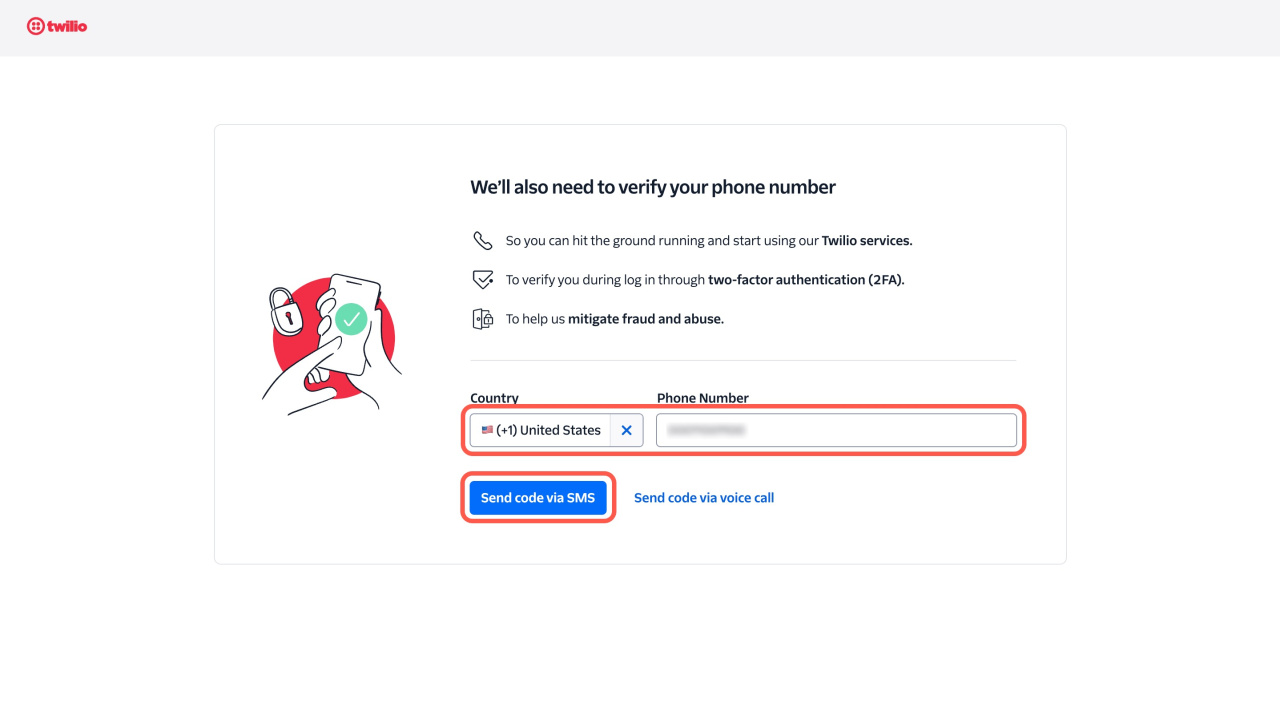Click the bold Twilio services text
Viewport: 1280px width, 711px height.
click(867, 241)
